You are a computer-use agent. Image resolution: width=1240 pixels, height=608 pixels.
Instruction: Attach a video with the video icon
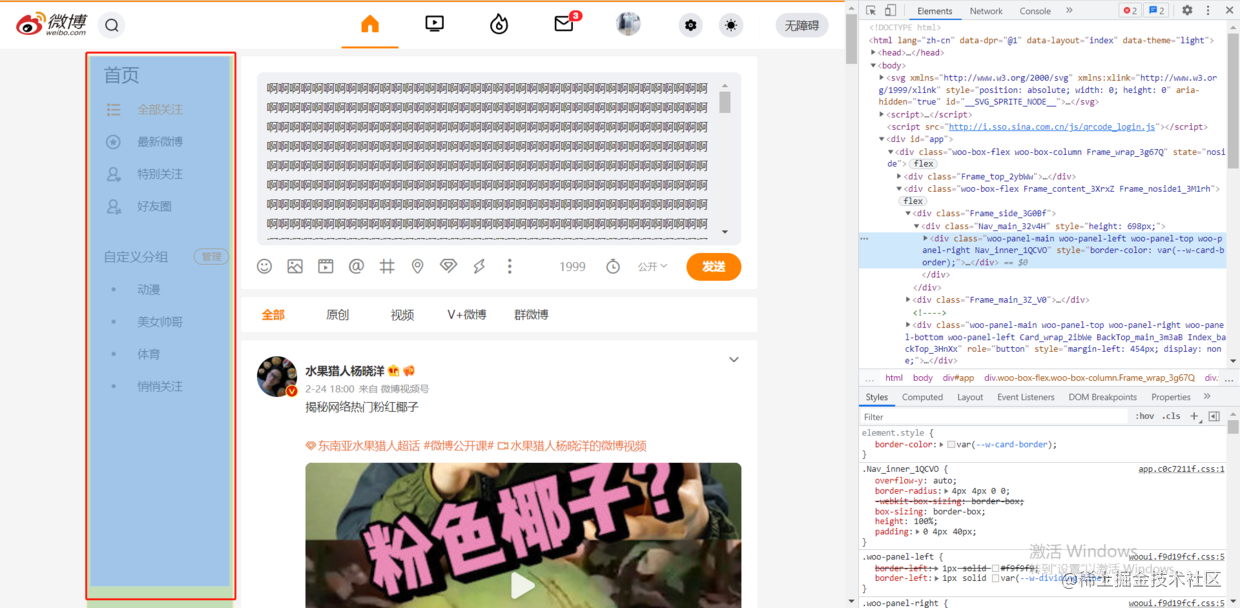point(325,266)
